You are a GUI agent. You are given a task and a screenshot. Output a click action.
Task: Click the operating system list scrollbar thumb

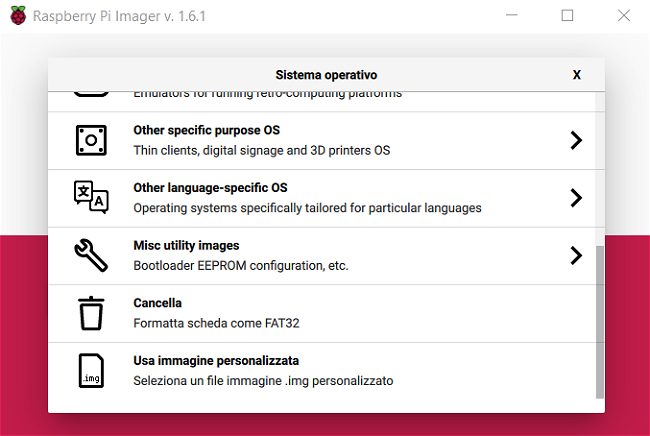(x=599, y=320)
